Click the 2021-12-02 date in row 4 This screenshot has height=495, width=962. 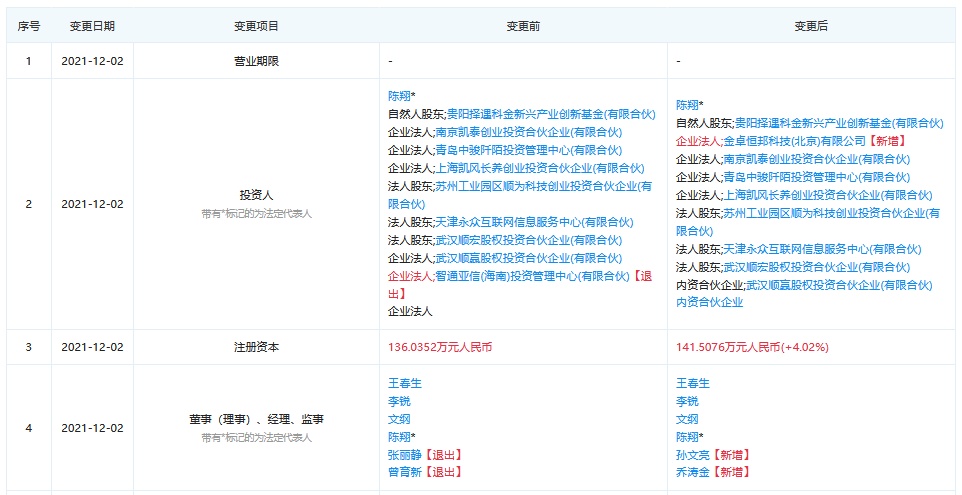point(92,428)
